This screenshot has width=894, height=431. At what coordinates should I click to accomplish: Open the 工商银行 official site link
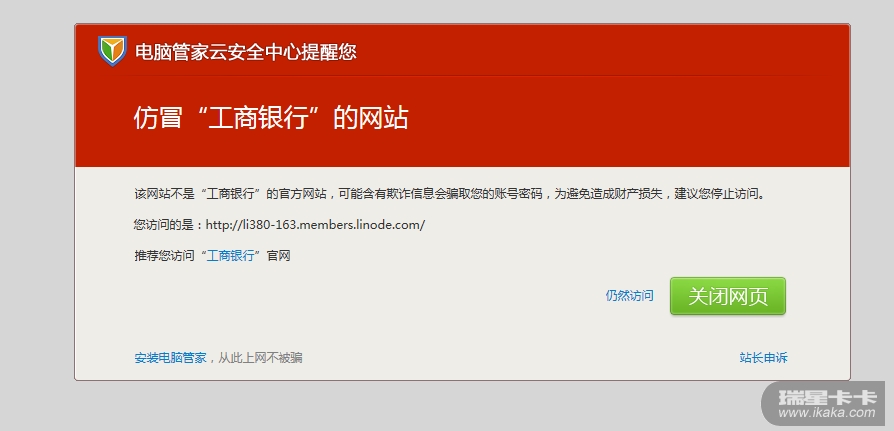pyautogui.click(x=230, y=255)
